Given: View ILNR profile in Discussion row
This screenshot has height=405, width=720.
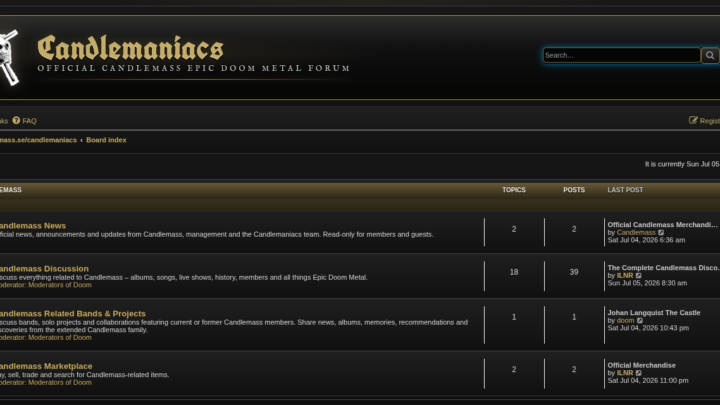Looking at the screenshot, I should pos(624,276).
